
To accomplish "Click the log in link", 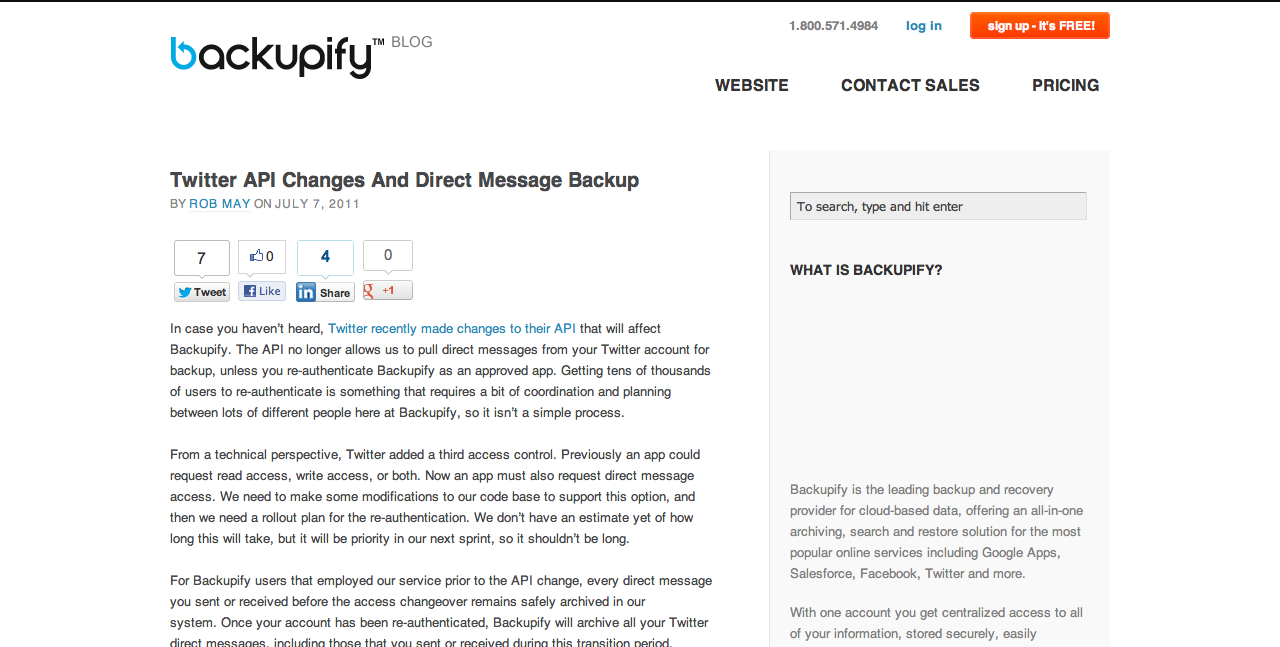I will coord(924,26).
